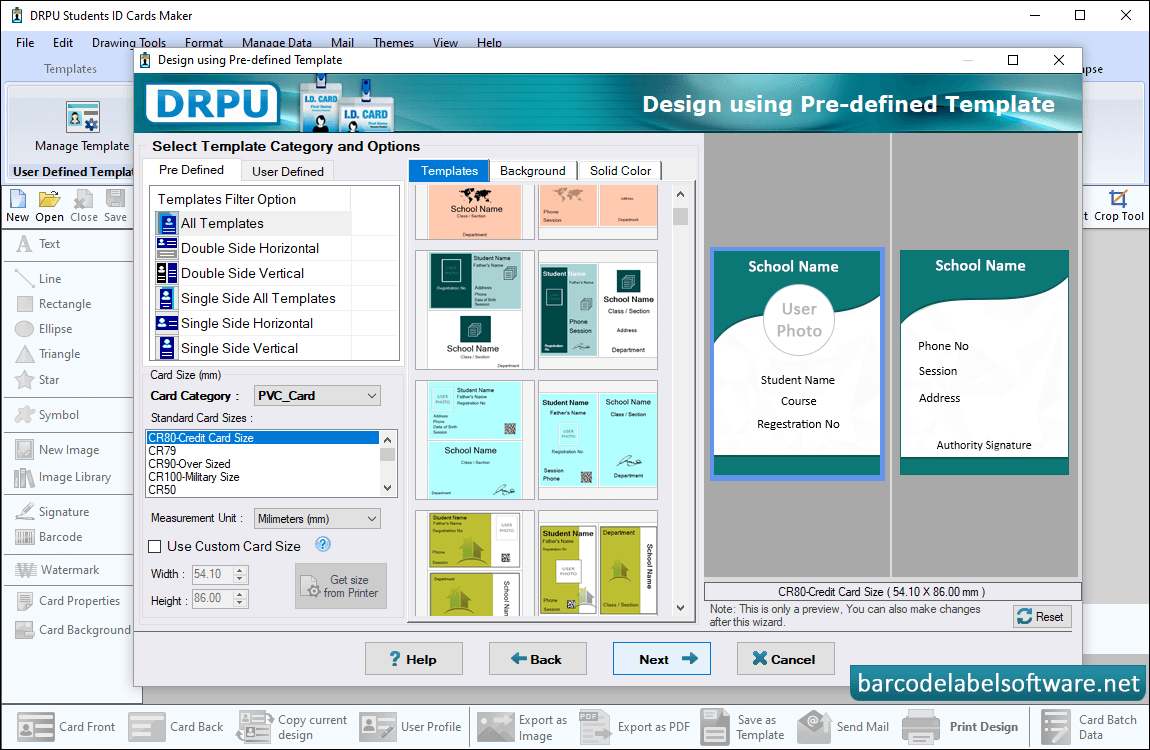Switch to Card Back view
The image size is (1150, 750).
click(x=176, y=727)
